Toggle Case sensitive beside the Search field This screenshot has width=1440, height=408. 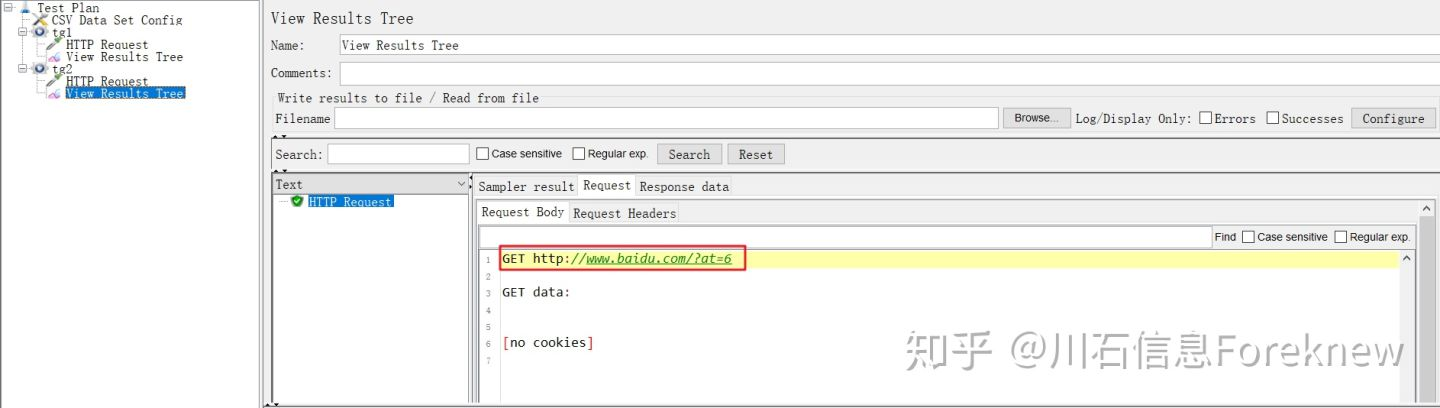click(x=482, y=154)
